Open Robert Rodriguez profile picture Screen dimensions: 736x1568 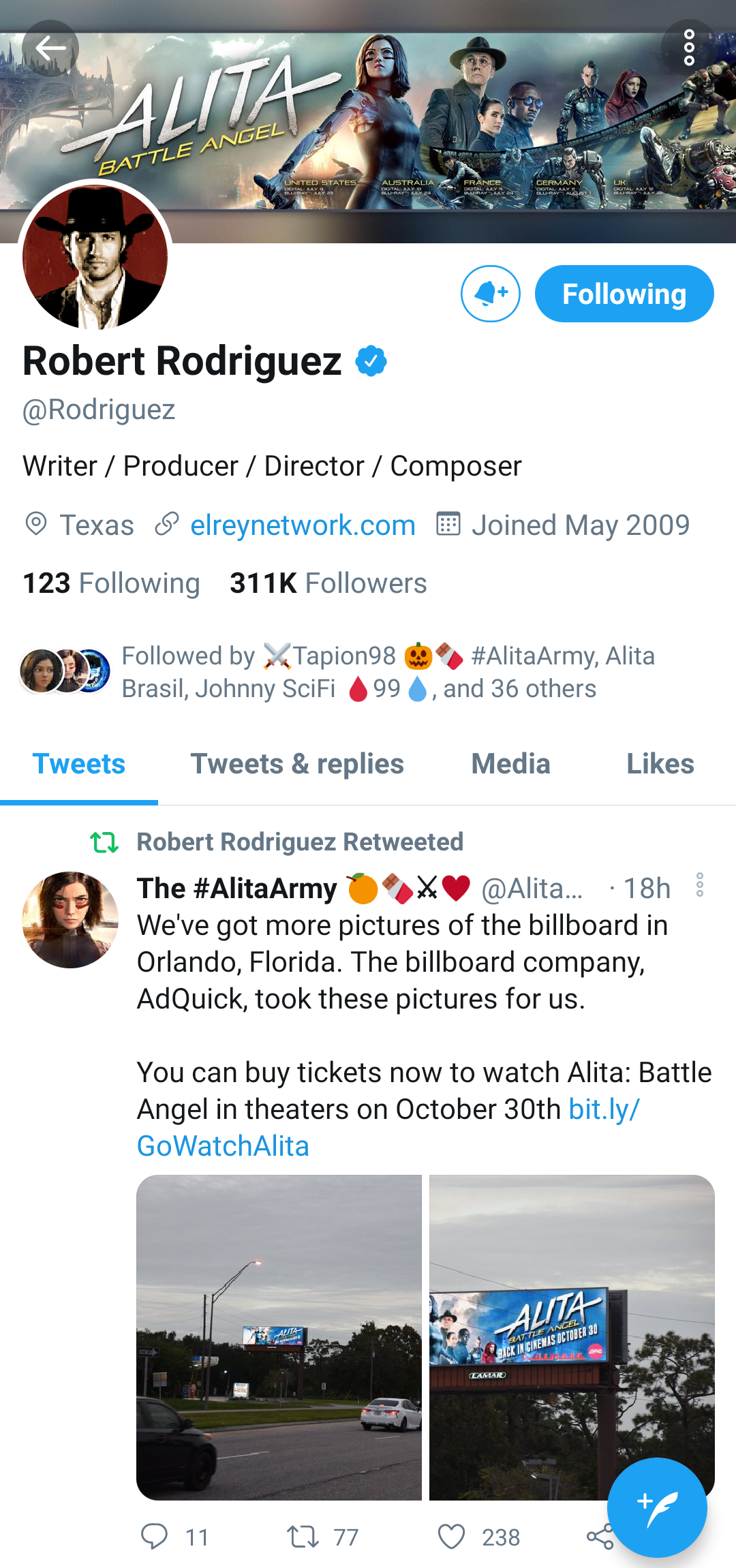[95, 257]
